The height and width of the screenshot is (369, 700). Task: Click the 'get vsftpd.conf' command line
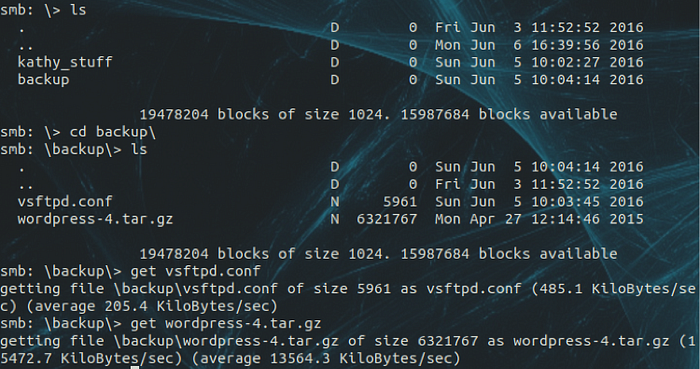130,271
